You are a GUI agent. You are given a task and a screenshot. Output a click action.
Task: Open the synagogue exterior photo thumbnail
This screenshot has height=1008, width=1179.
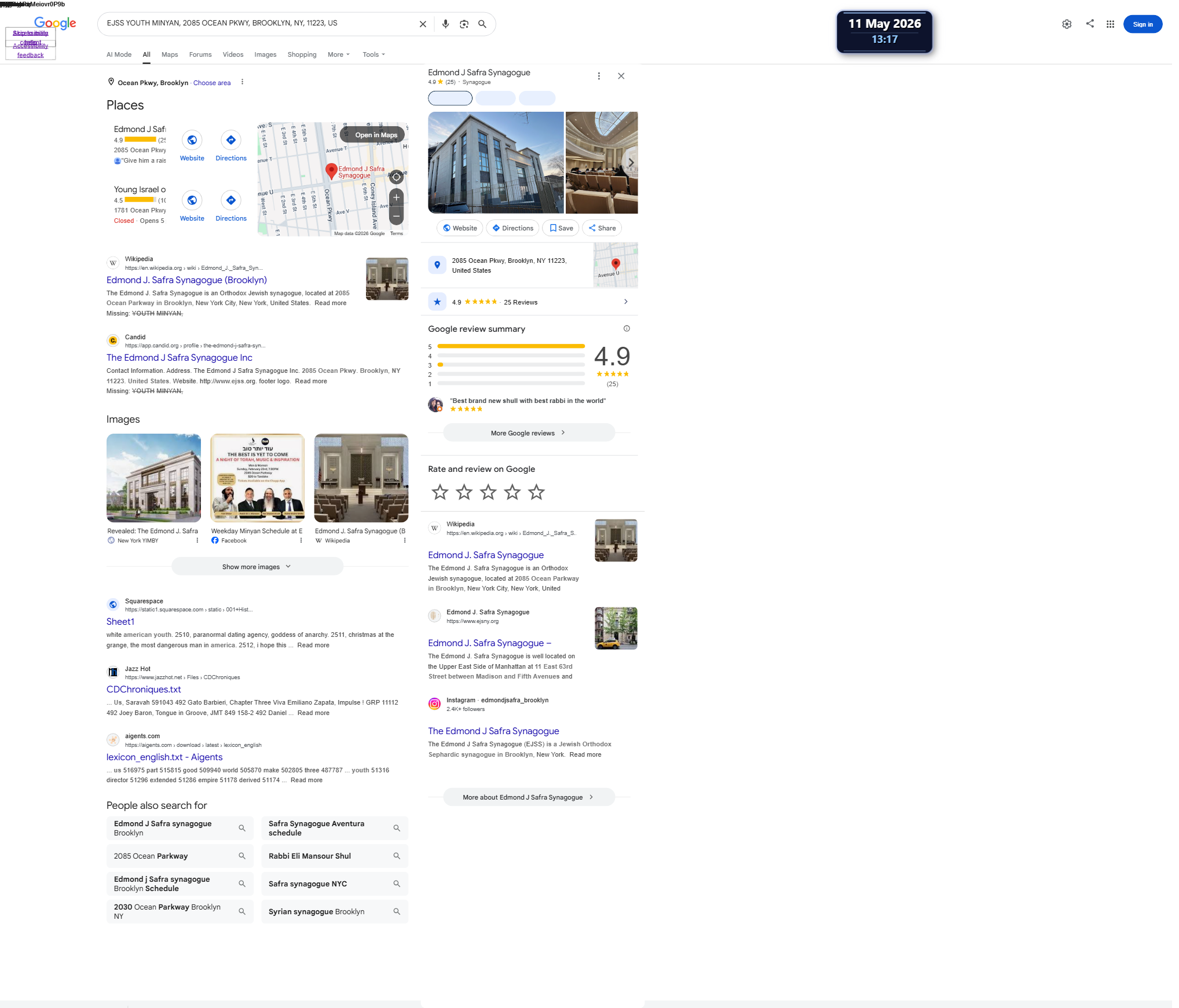[x=496, y=163]
